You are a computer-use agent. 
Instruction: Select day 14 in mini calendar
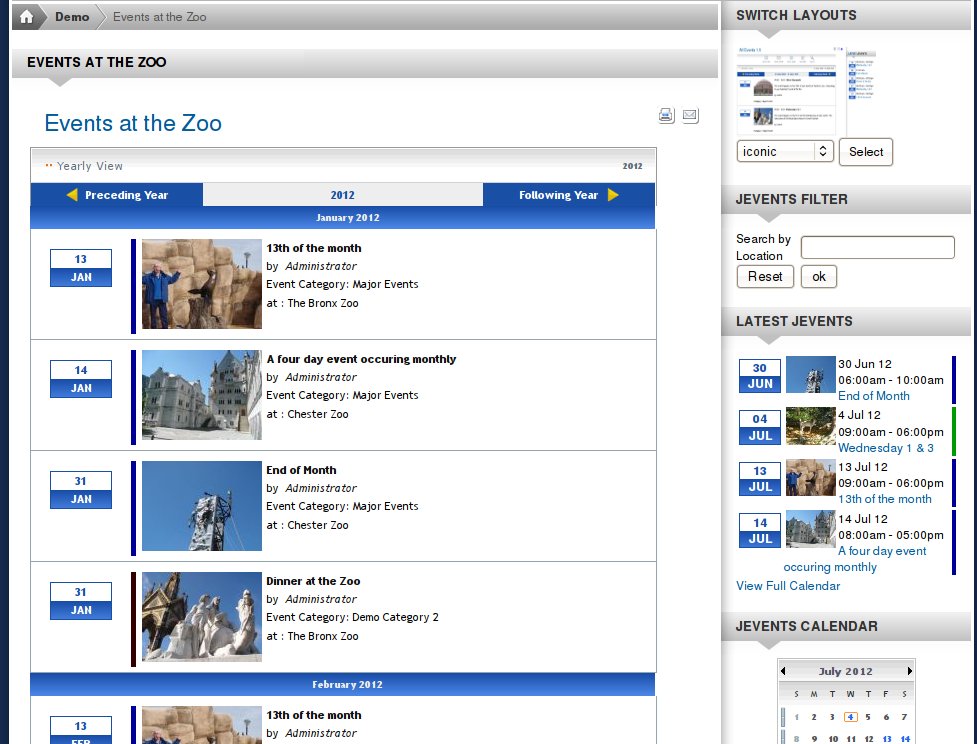click(905, 739)
